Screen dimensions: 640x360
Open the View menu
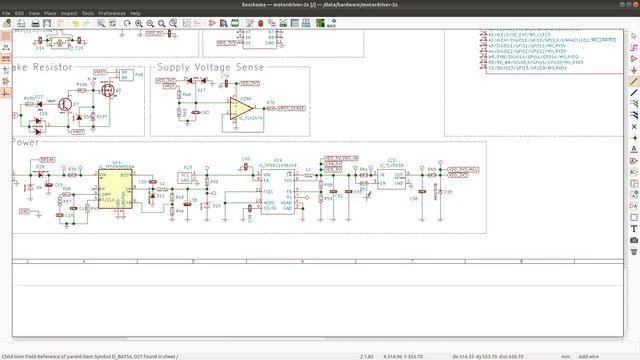34,13
